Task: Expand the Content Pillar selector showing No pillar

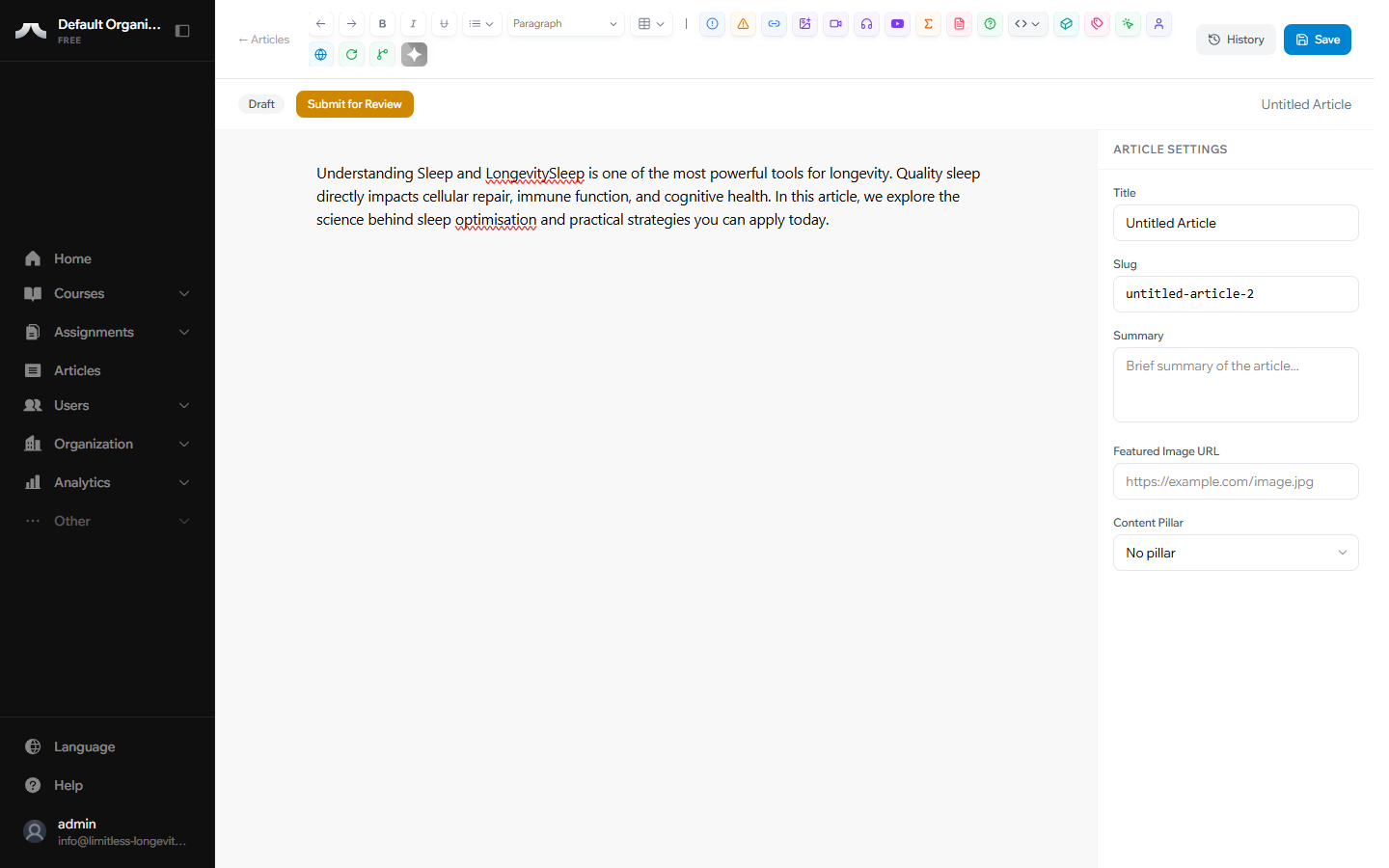Action: pos(1236,552)
